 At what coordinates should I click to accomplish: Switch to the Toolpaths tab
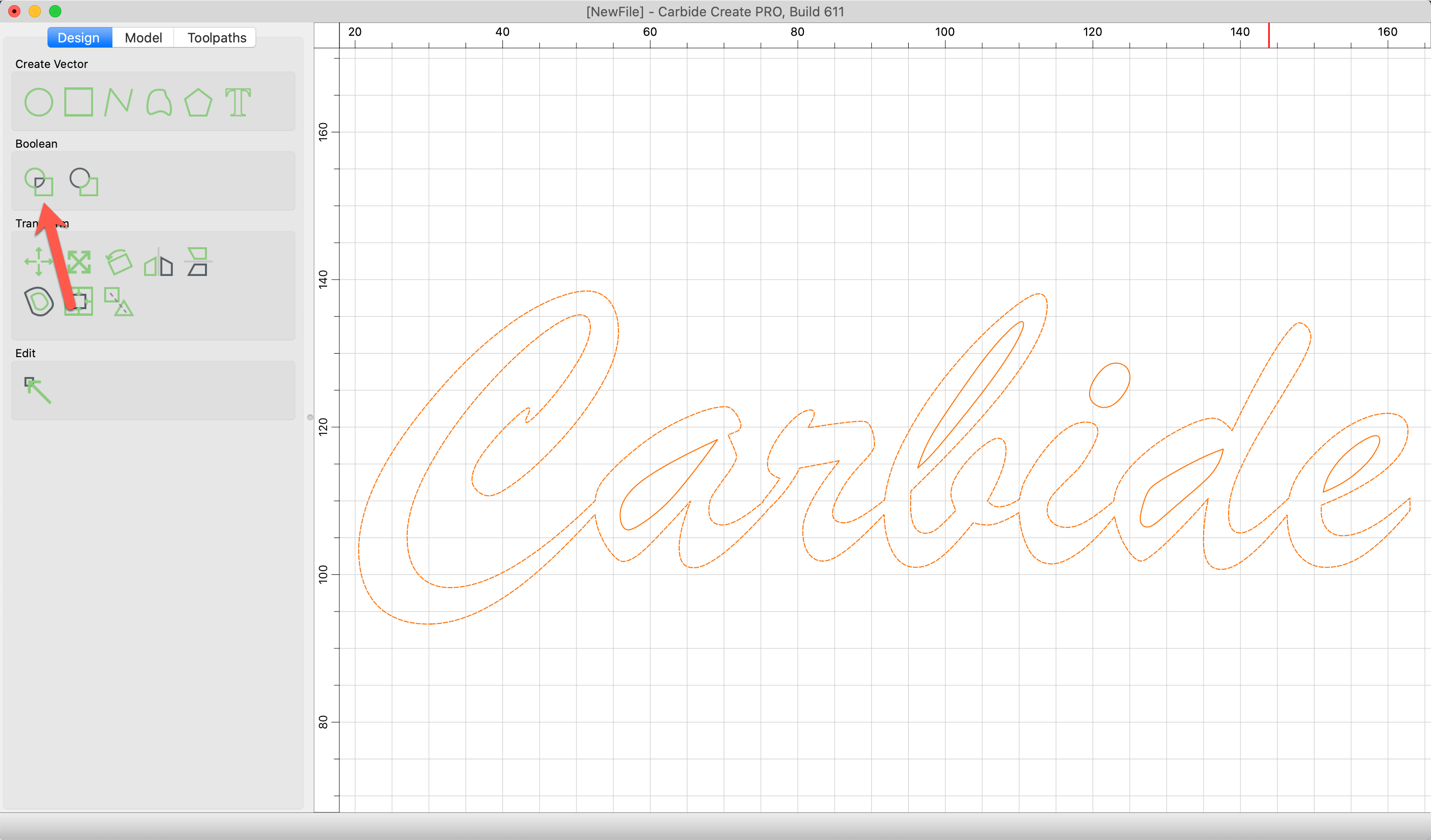217,38
